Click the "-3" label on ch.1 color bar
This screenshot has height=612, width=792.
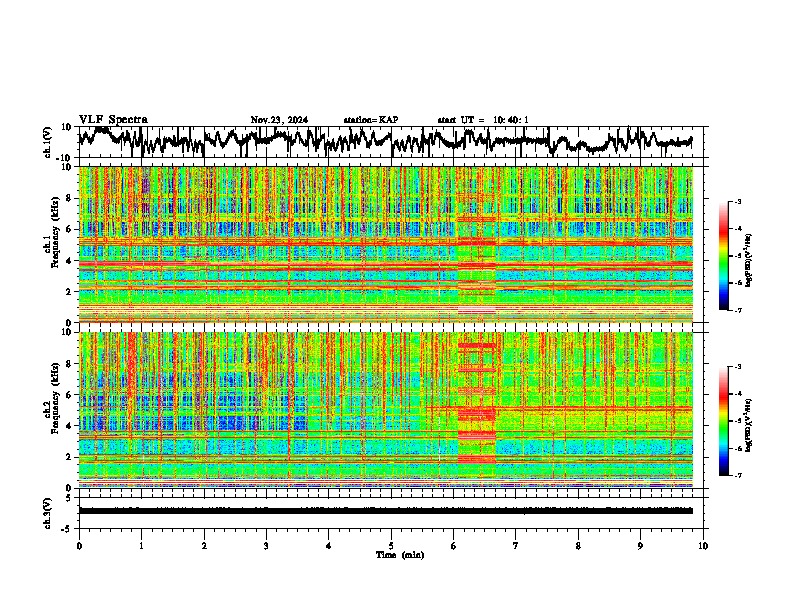(738, 201)
